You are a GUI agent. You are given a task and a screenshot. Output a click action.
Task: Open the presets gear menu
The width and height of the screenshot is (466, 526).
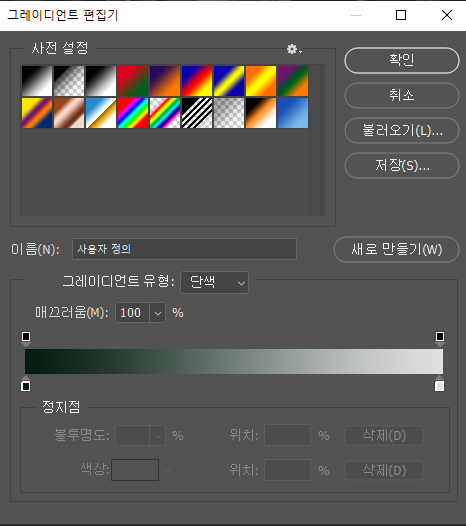(x=294, y=49)
